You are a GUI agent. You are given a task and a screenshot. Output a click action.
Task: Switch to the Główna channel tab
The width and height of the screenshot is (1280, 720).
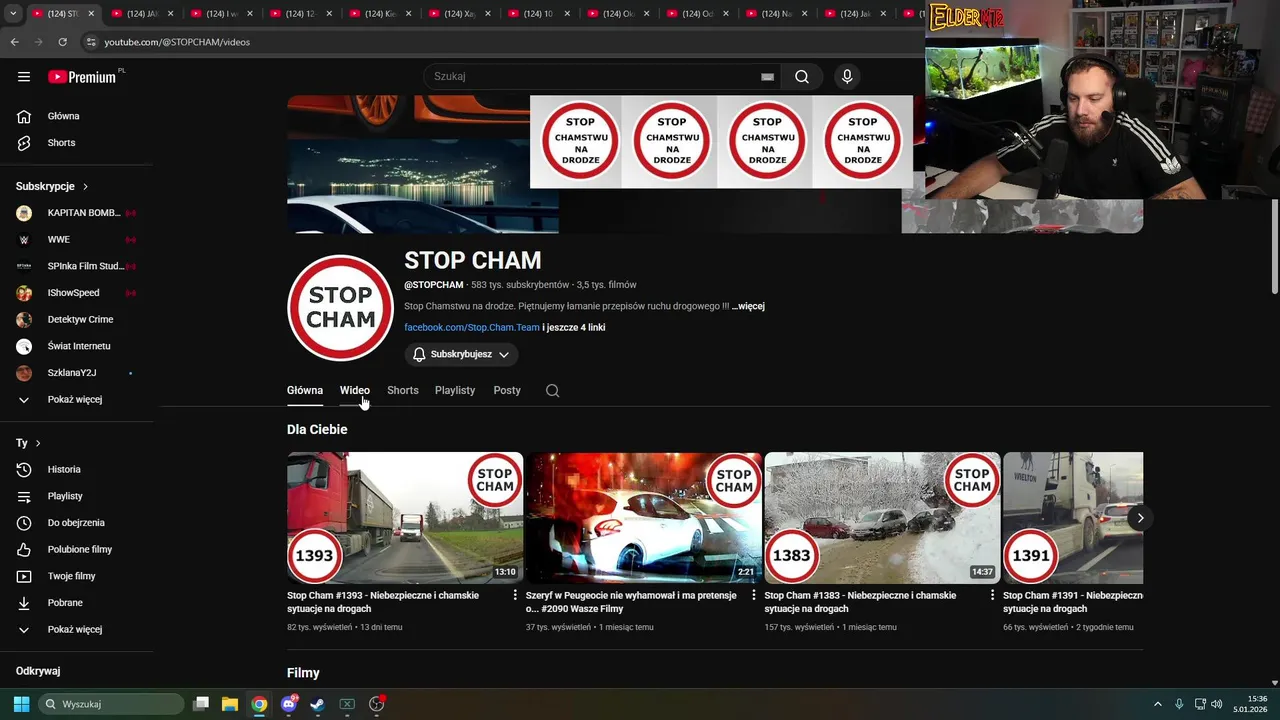305,390
